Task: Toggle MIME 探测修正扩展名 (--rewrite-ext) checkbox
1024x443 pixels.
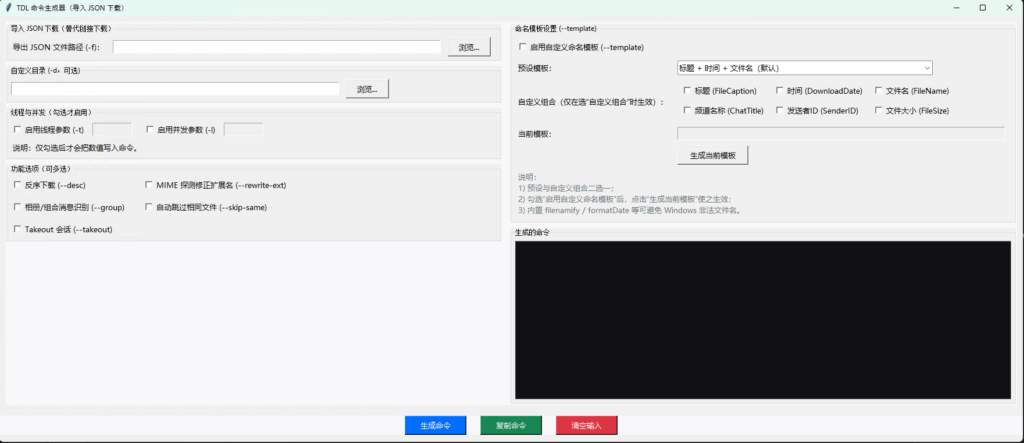Action: click(x=150, y=185)
